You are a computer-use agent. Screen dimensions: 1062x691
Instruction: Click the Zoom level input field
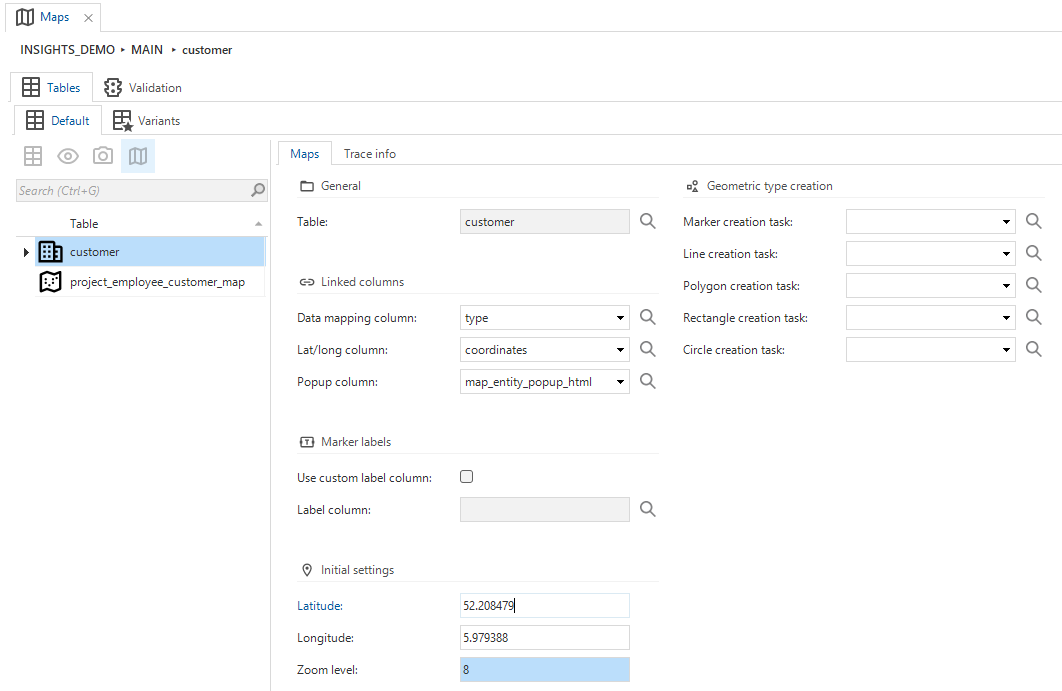545,669
